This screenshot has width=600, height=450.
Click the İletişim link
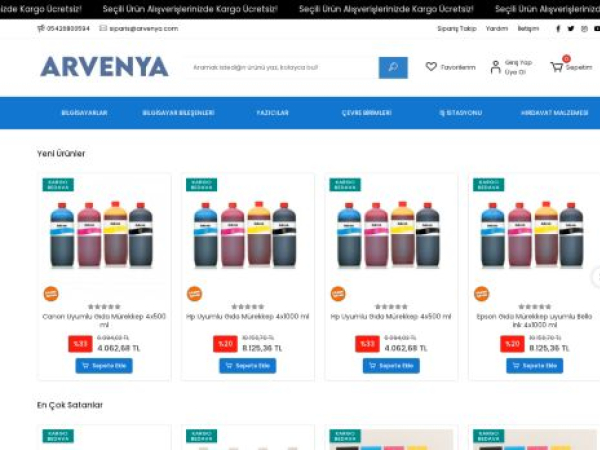528,29
